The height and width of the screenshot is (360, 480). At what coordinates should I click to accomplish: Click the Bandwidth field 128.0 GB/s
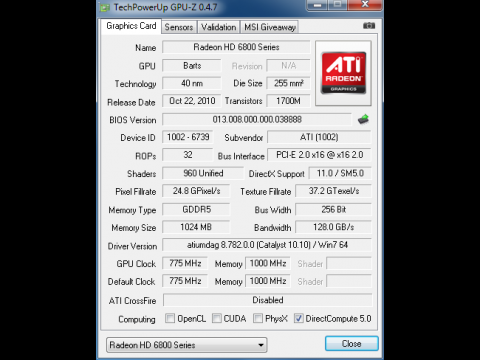[333, 227]
